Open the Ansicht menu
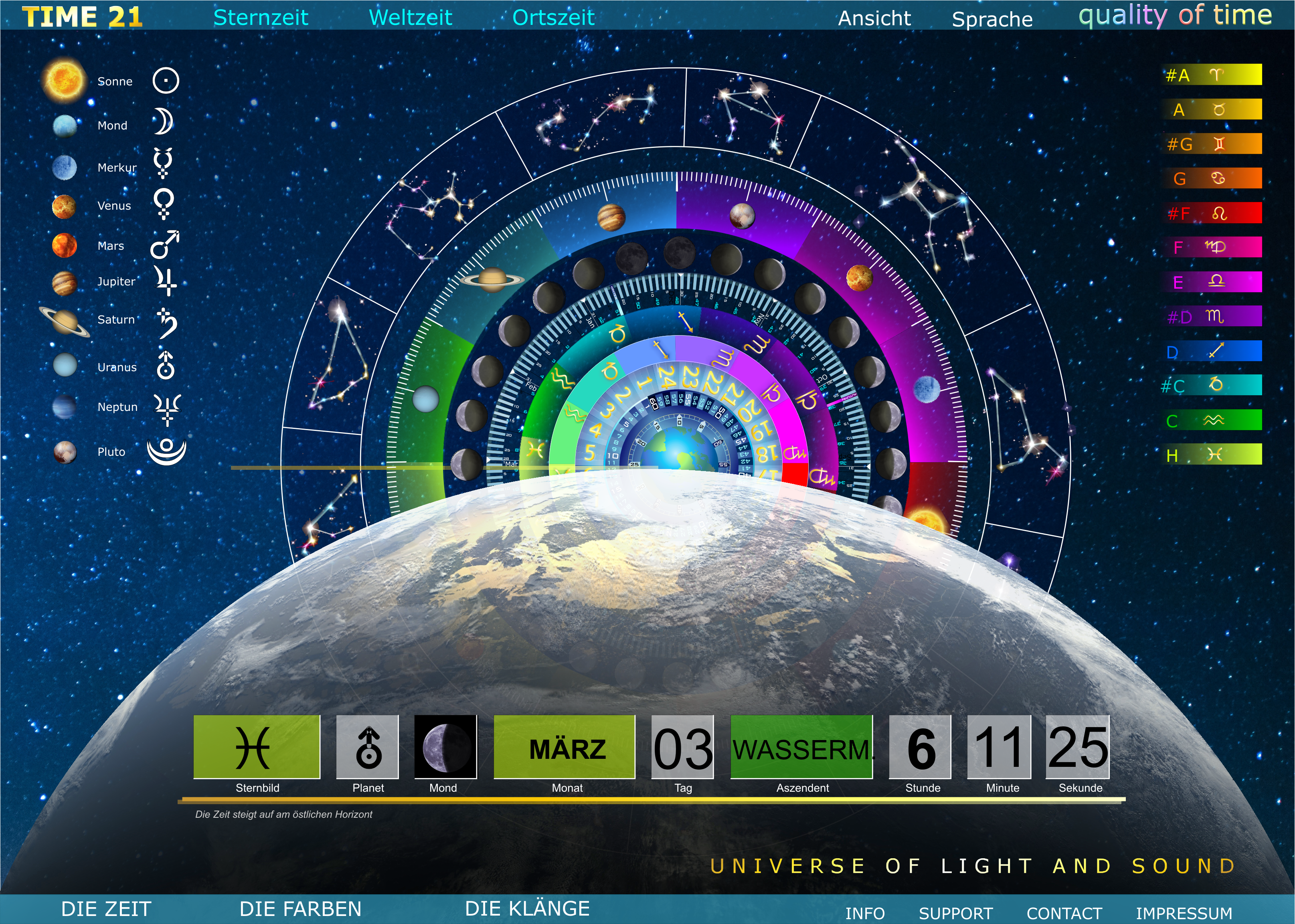 click(x=874, y=18)
